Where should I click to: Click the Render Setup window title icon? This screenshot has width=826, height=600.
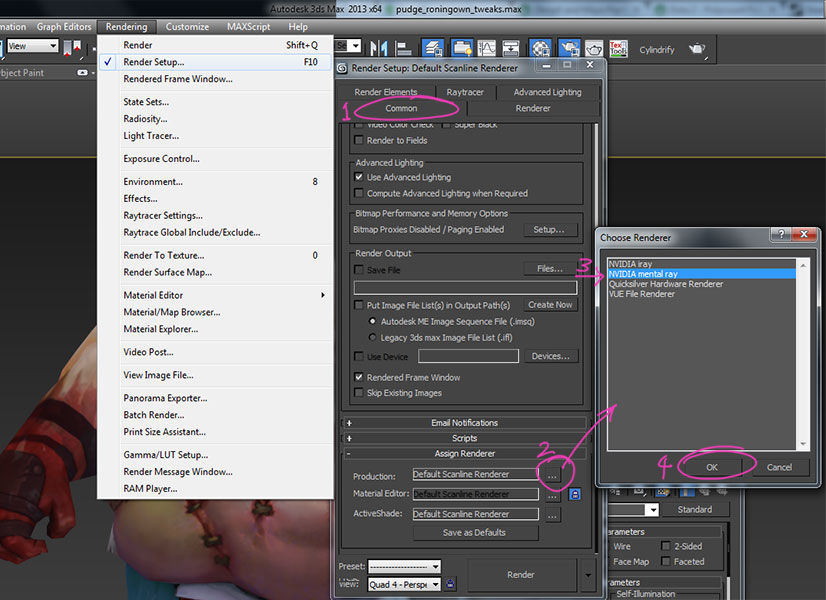(x=343, y=68)
